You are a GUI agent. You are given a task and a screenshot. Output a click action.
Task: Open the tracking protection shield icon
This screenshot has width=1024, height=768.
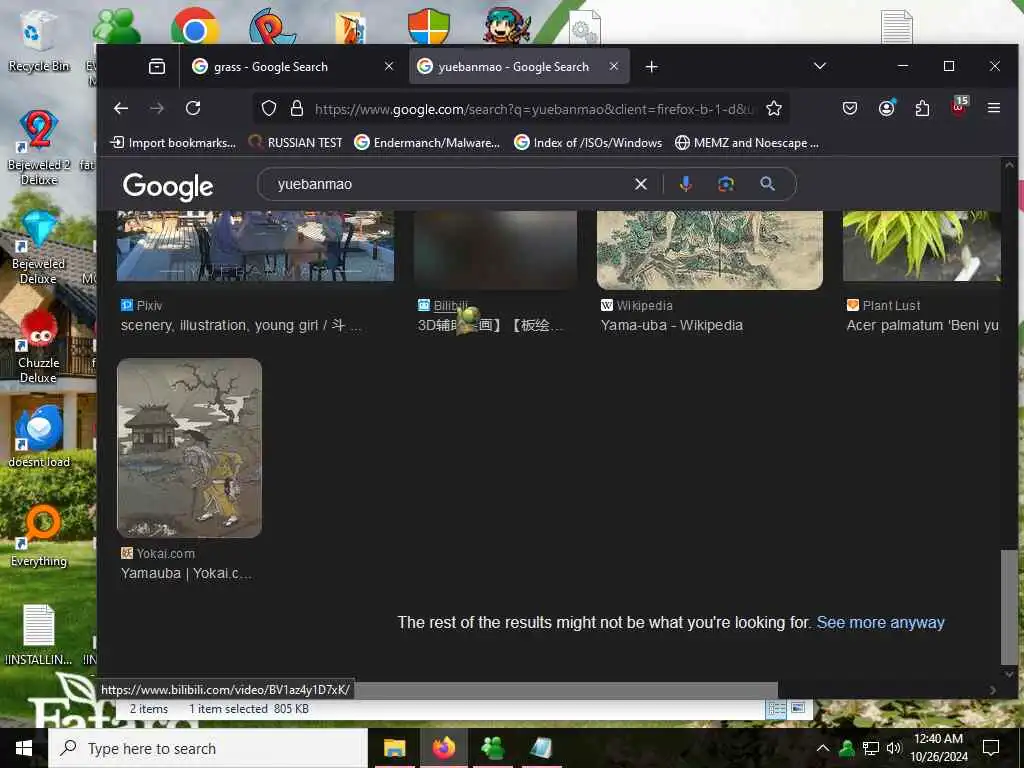(269, 108)
